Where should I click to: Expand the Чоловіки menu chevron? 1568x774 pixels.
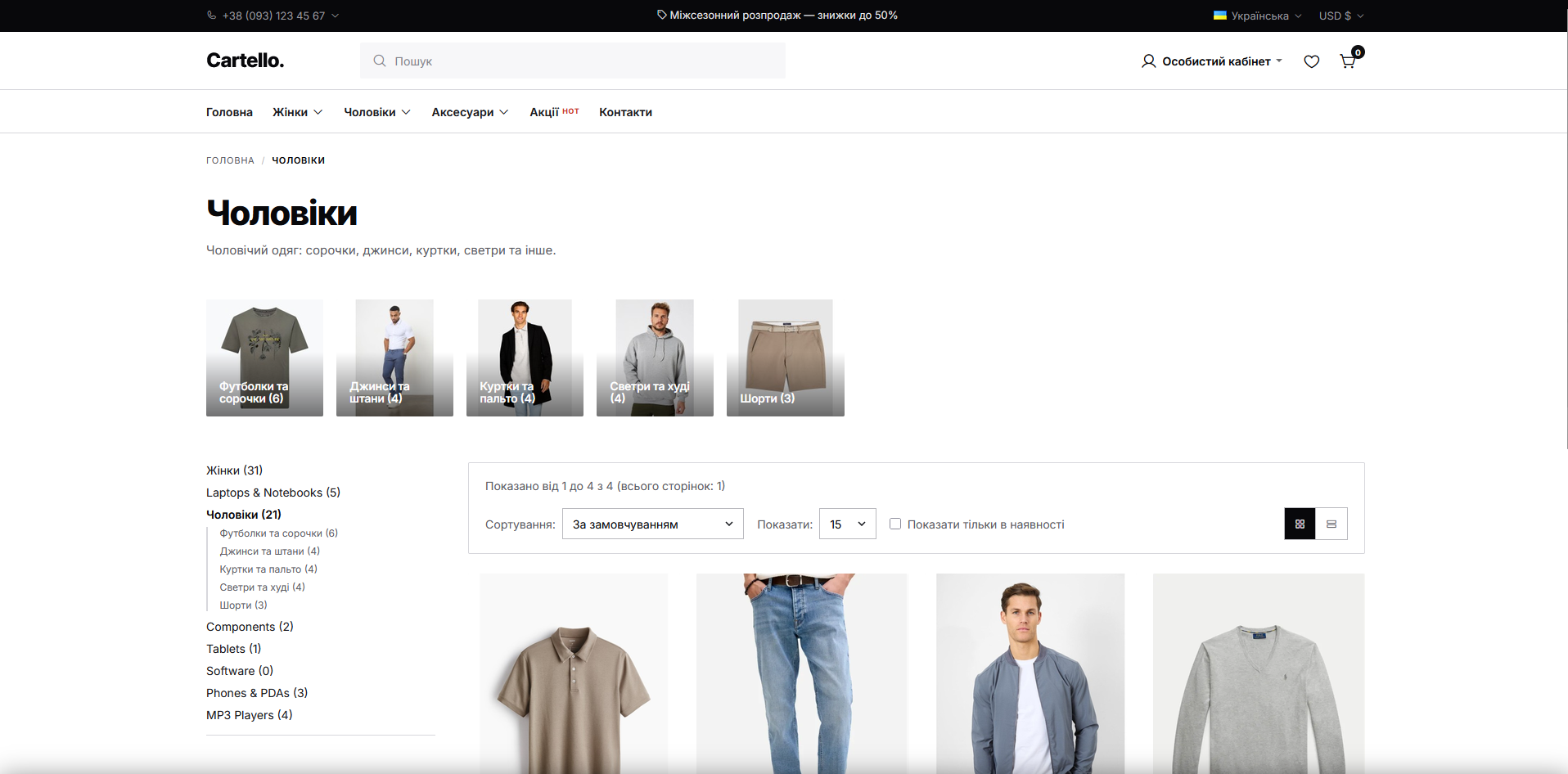point(406,112)
